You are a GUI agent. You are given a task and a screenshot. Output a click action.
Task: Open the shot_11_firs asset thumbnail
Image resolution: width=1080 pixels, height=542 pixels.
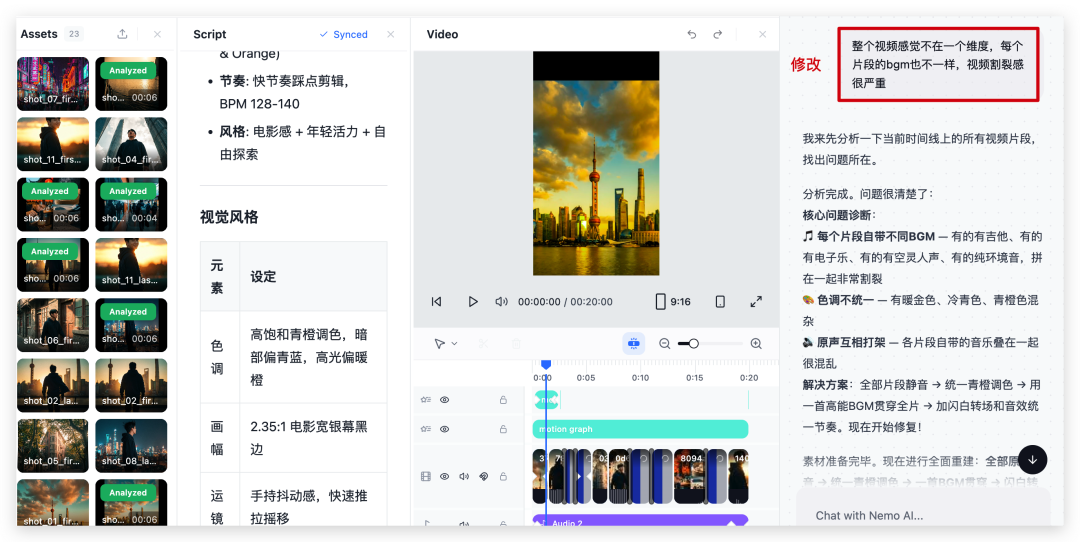click(x=53, y=144)
